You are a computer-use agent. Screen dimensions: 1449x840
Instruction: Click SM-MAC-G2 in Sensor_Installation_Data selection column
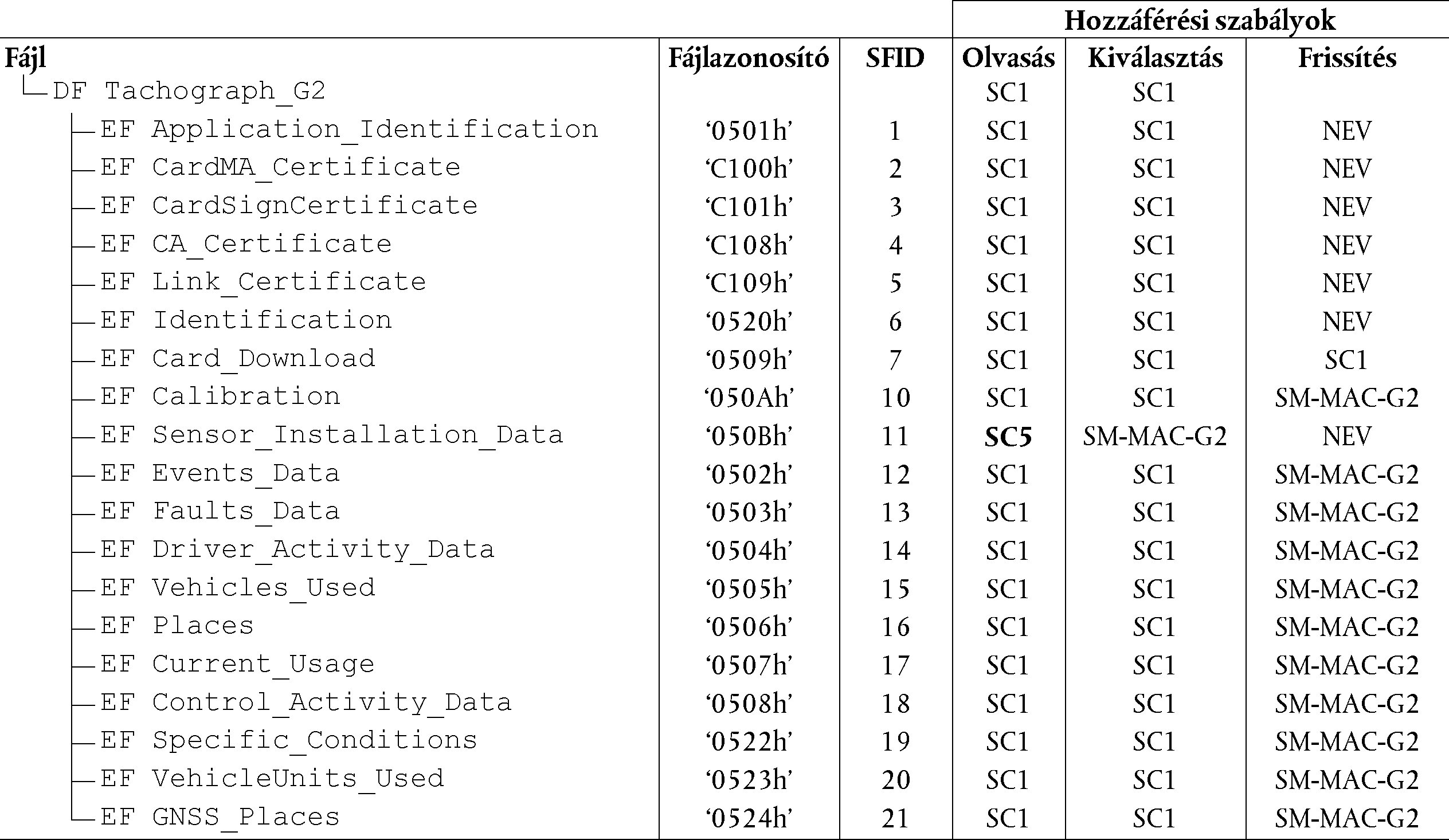pyautogui.click(x=1155, y=437)
